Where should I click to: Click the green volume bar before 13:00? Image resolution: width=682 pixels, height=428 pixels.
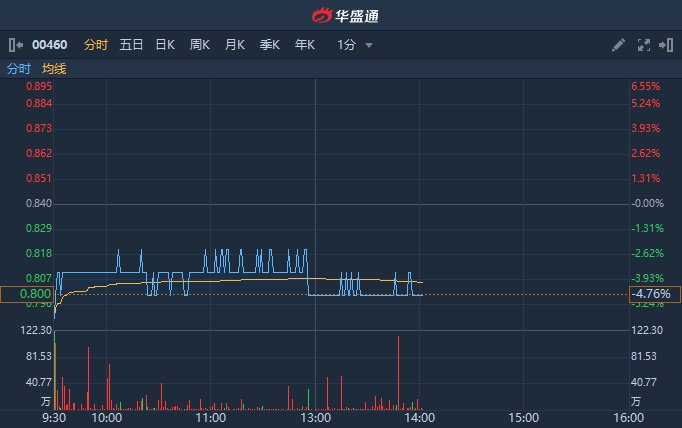(x=309, y=399)
